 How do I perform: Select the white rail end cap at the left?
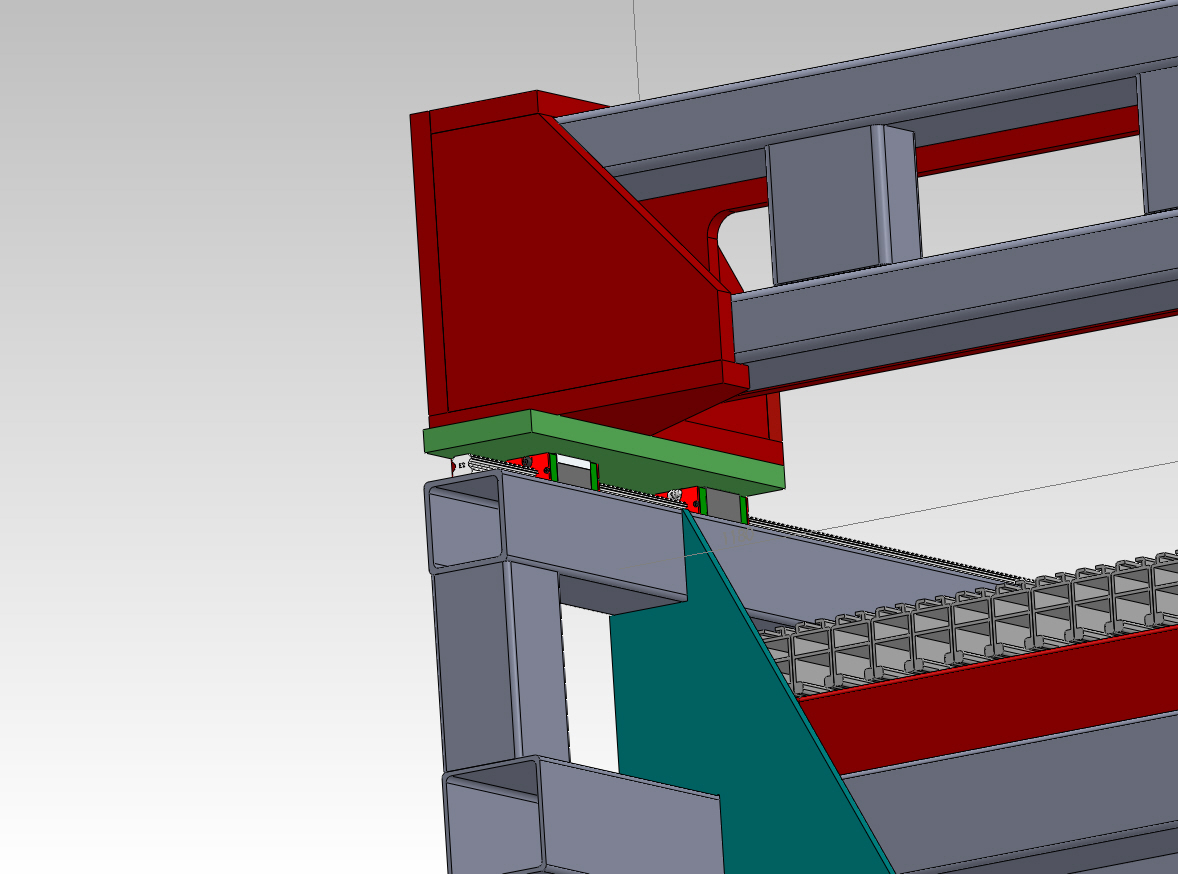[x=460, y=466]
